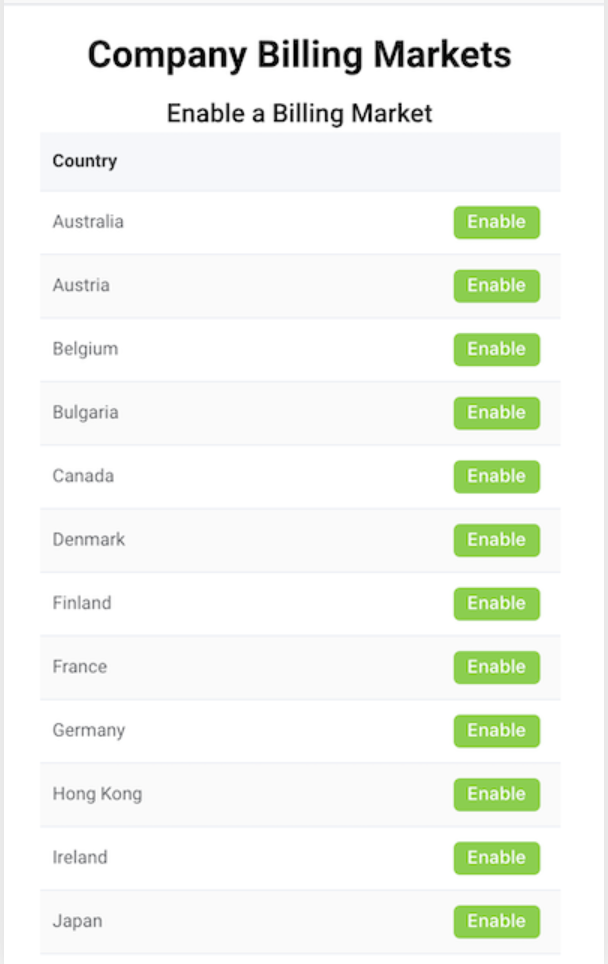The width and height of the screenshot is (608, 964).
Task: Click the Company Billing Markets heading
Action: point(299,55)
